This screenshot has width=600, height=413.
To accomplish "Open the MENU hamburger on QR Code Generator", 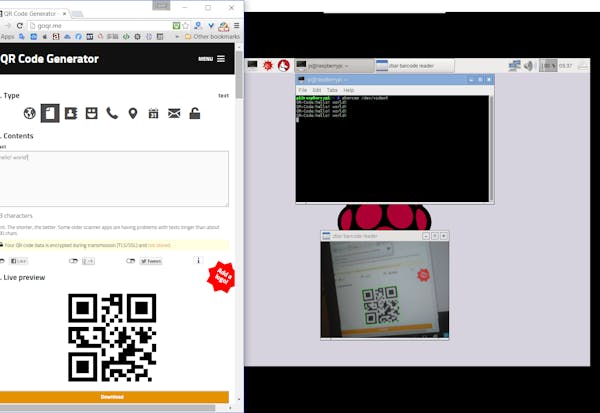I will [x=211, y=59].
